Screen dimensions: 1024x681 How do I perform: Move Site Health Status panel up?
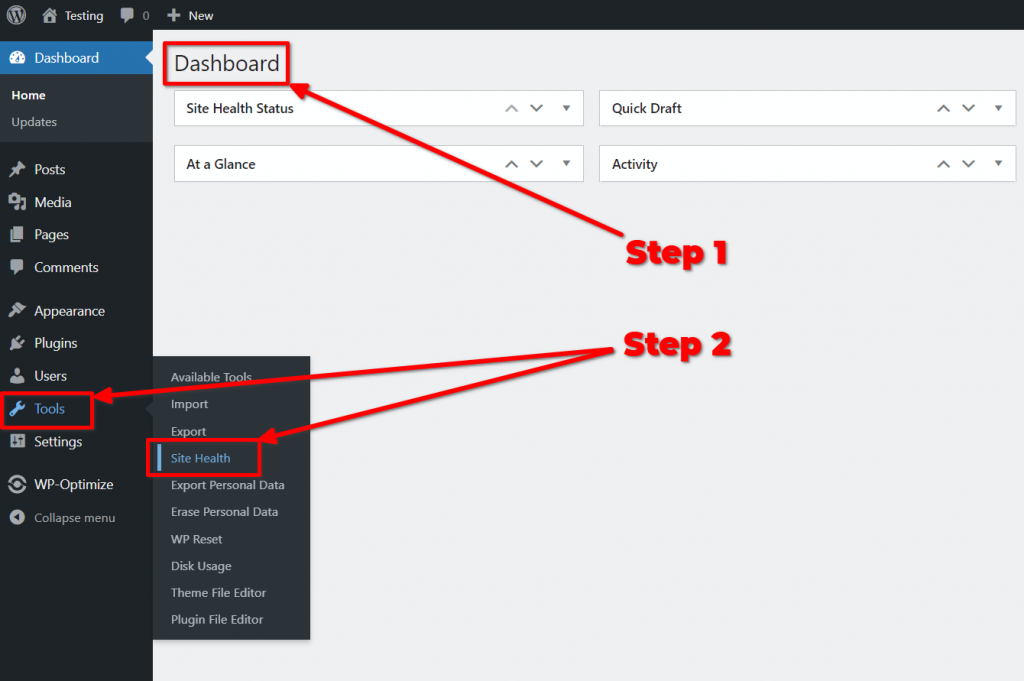511,108
